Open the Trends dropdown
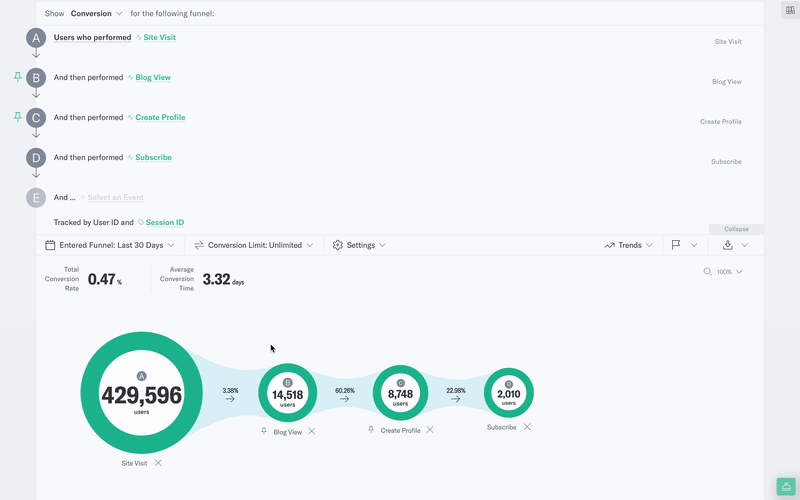The image size is (800, 500). click(x=629, y=245)
